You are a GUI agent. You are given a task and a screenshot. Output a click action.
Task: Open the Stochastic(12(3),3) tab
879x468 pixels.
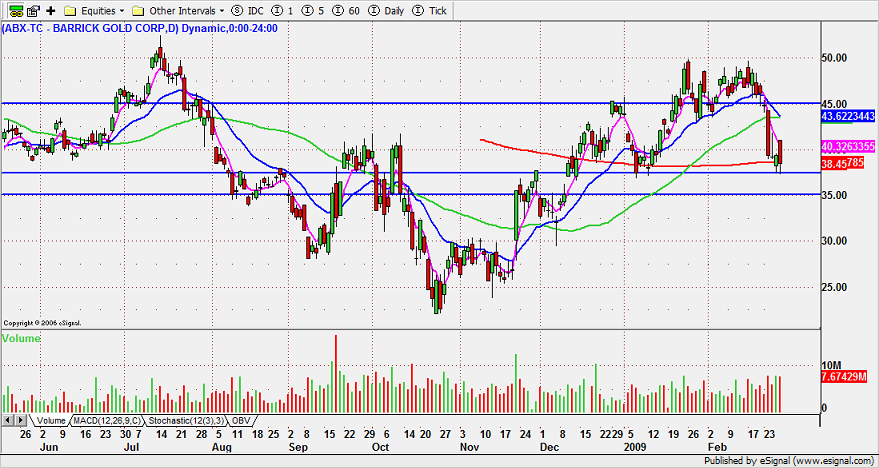click(185, 420)
